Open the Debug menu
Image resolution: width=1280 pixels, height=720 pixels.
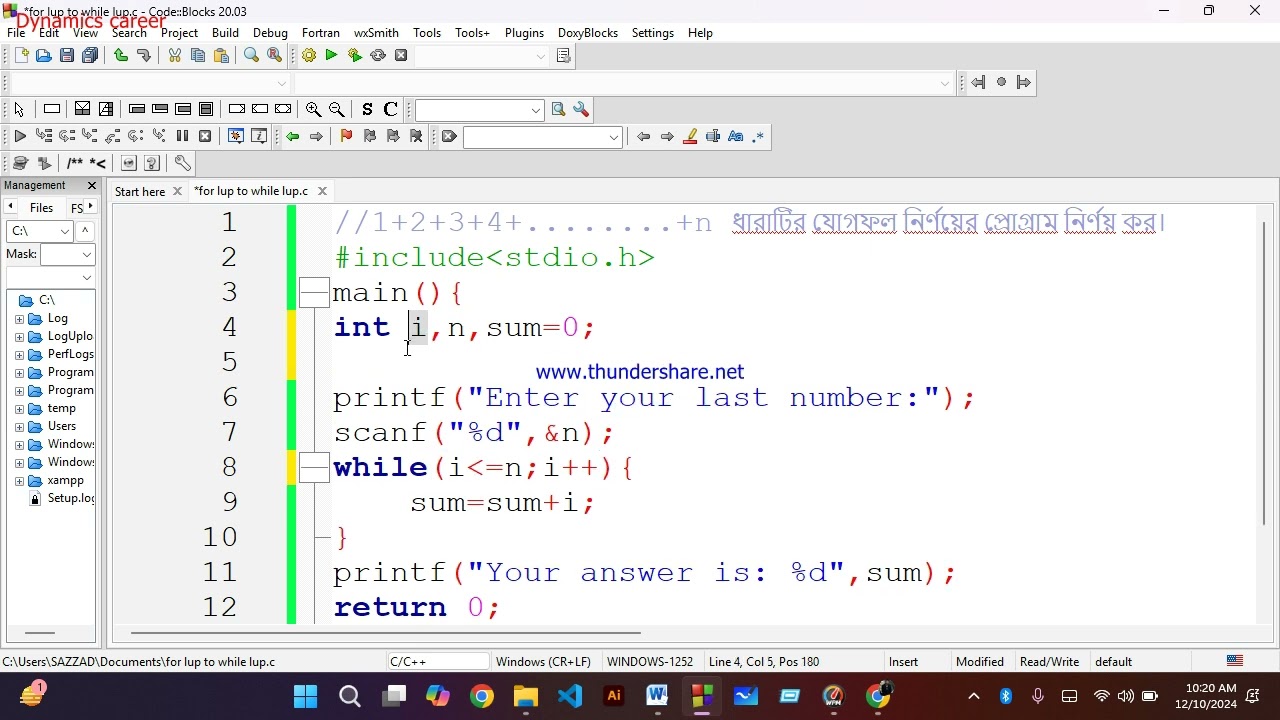(x=270, y=33)
